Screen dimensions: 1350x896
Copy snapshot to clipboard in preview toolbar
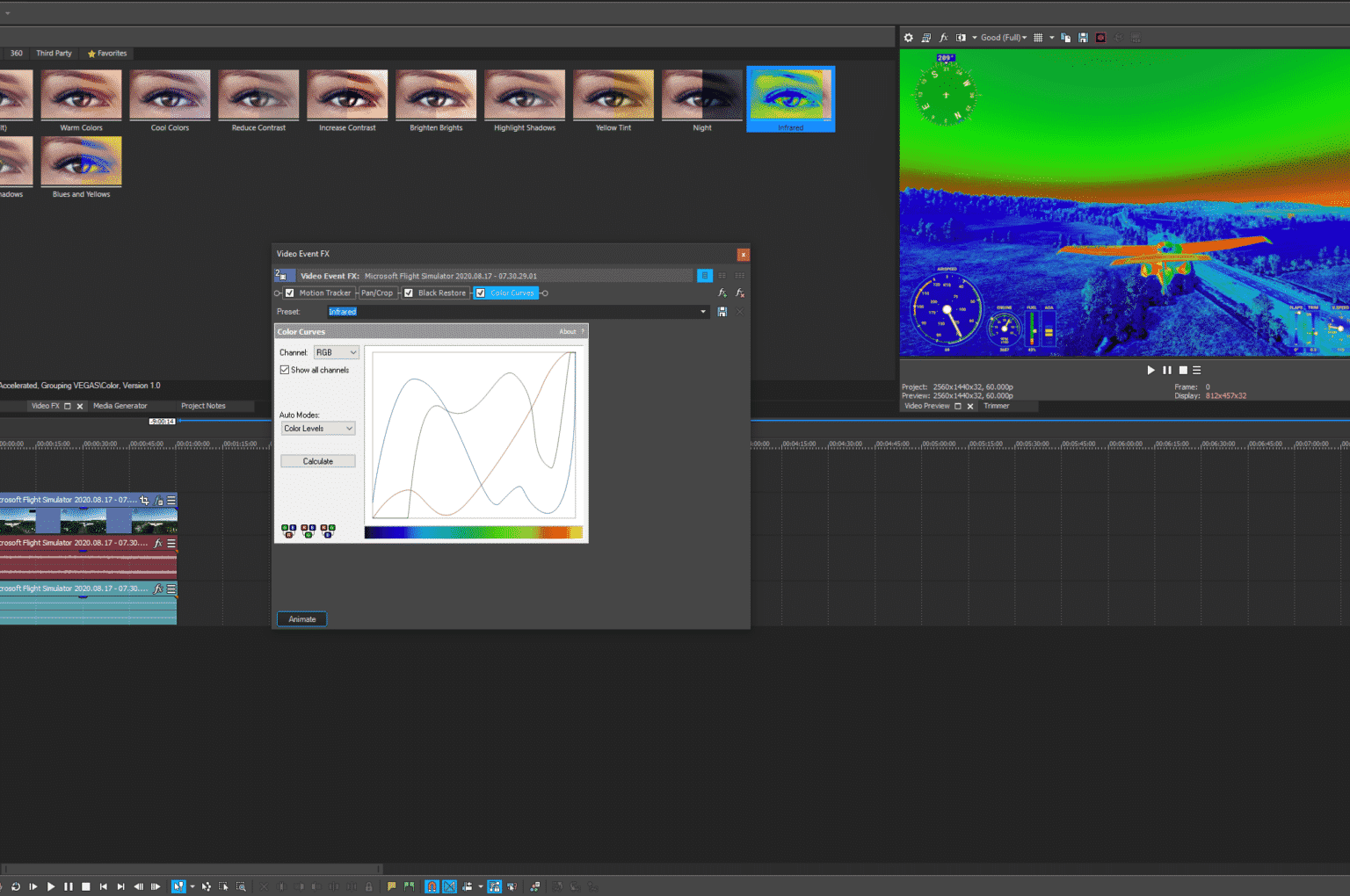coord(1065,38)
